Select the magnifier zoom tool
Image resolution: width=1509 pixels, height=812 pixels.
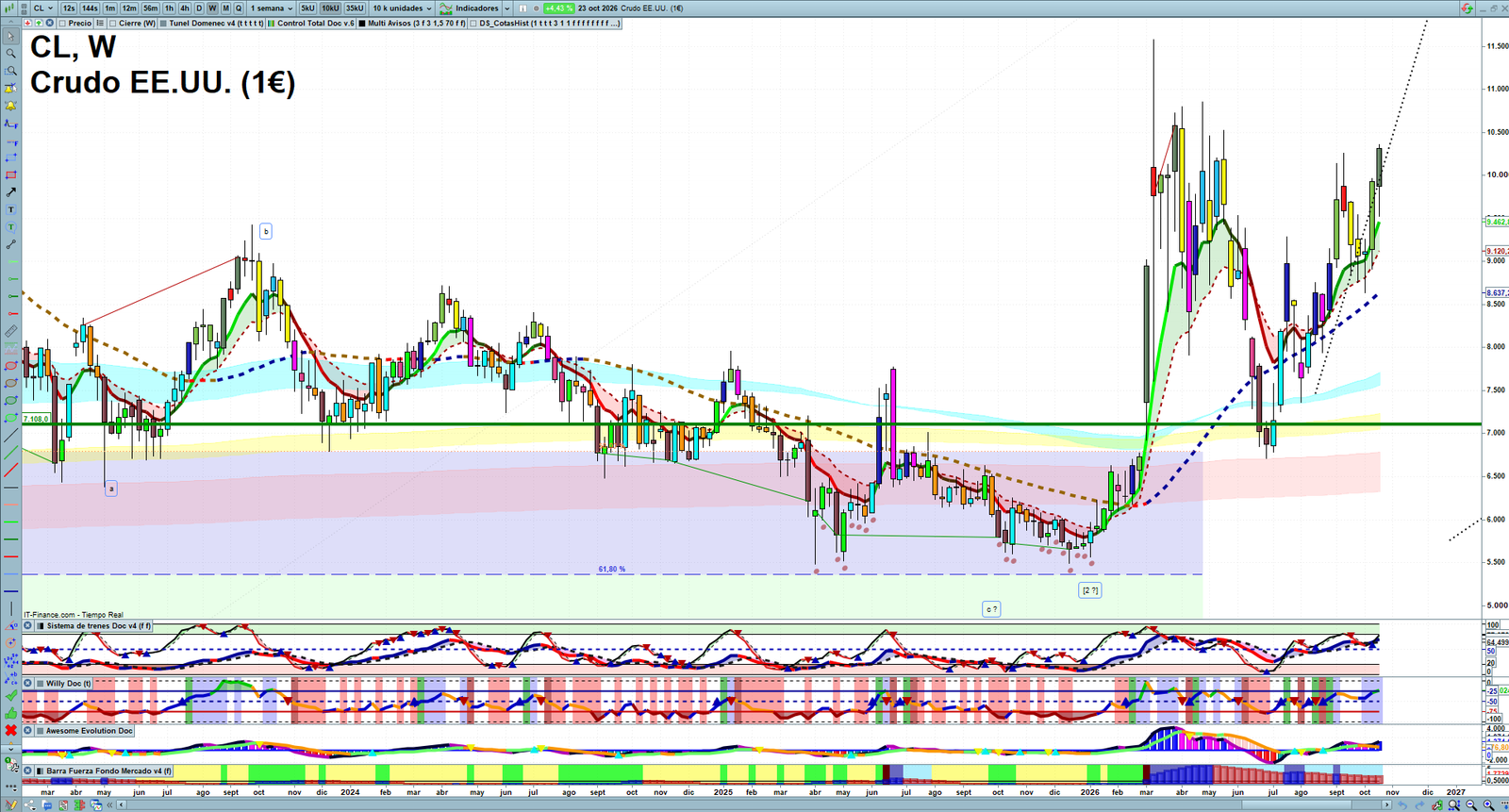10,54
